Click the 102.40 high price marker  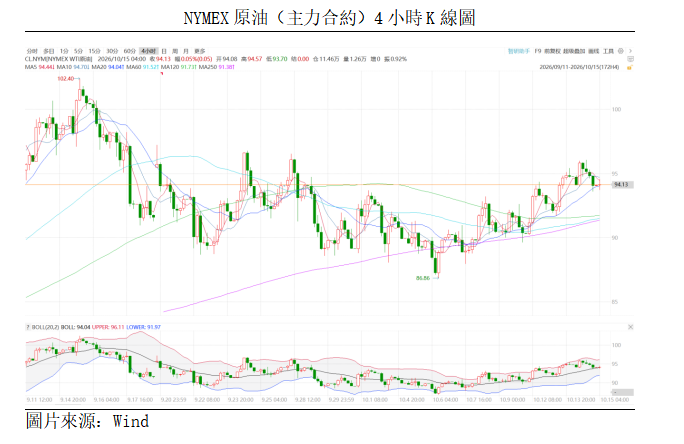pos(65,79)
